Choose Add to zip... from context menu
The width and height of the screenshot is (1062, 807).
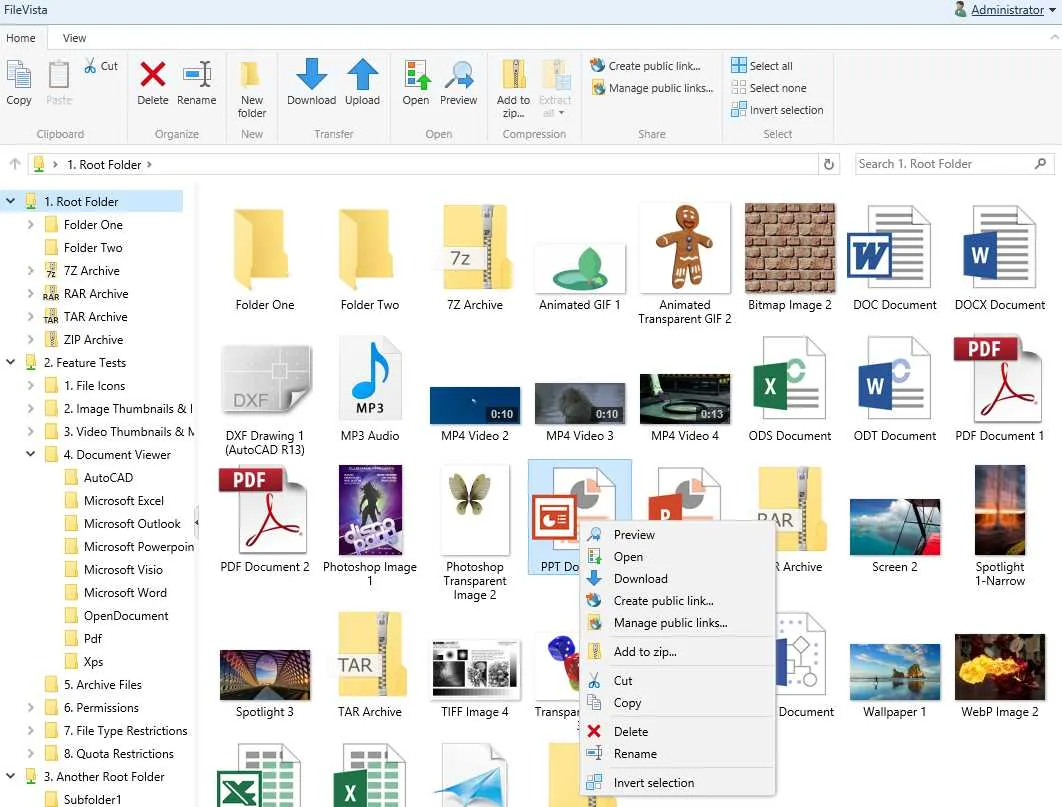(677, 651)
